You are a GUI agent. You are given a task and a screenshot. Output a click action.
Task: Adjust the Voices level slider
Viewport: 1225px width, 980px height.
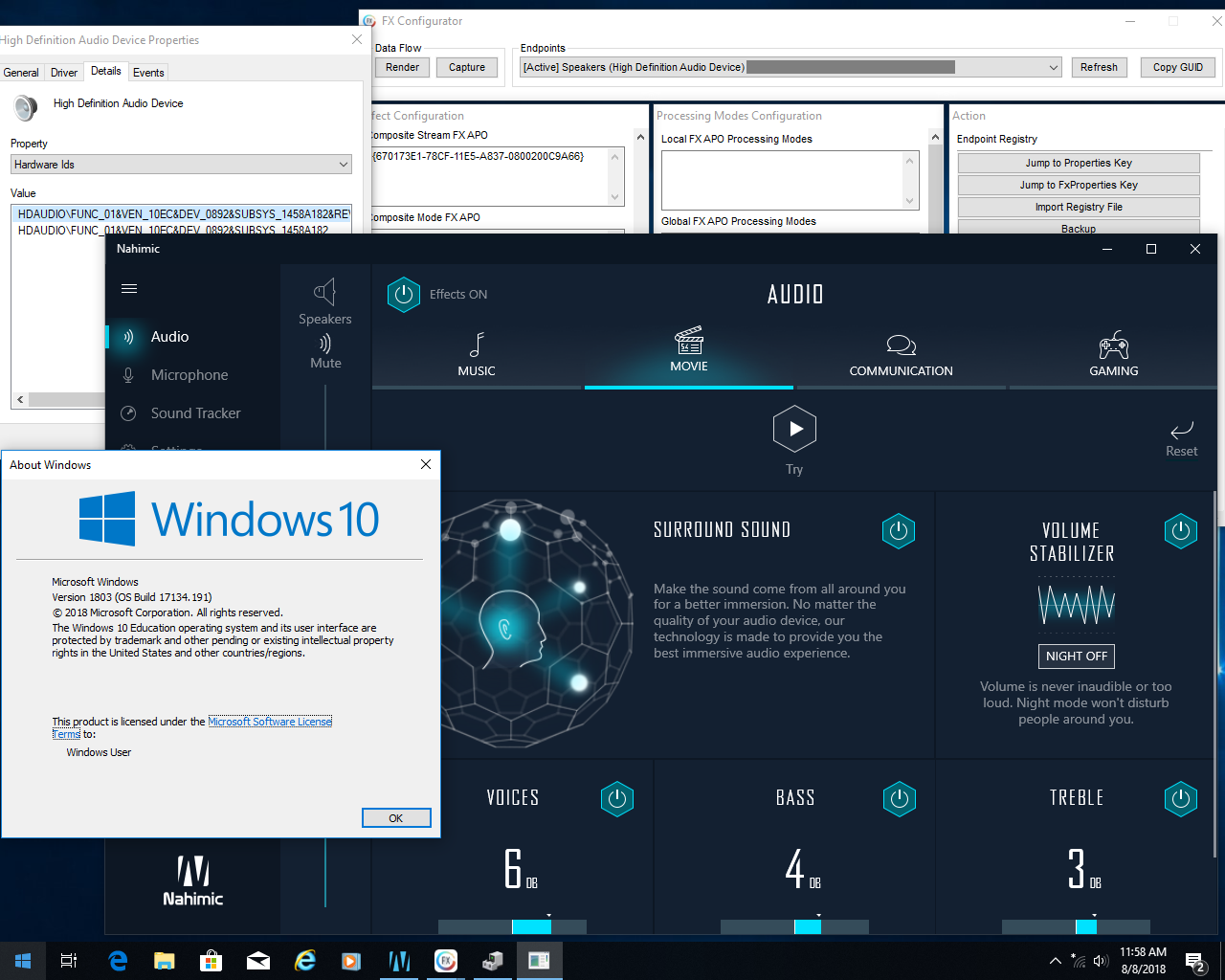click(512, 926)
